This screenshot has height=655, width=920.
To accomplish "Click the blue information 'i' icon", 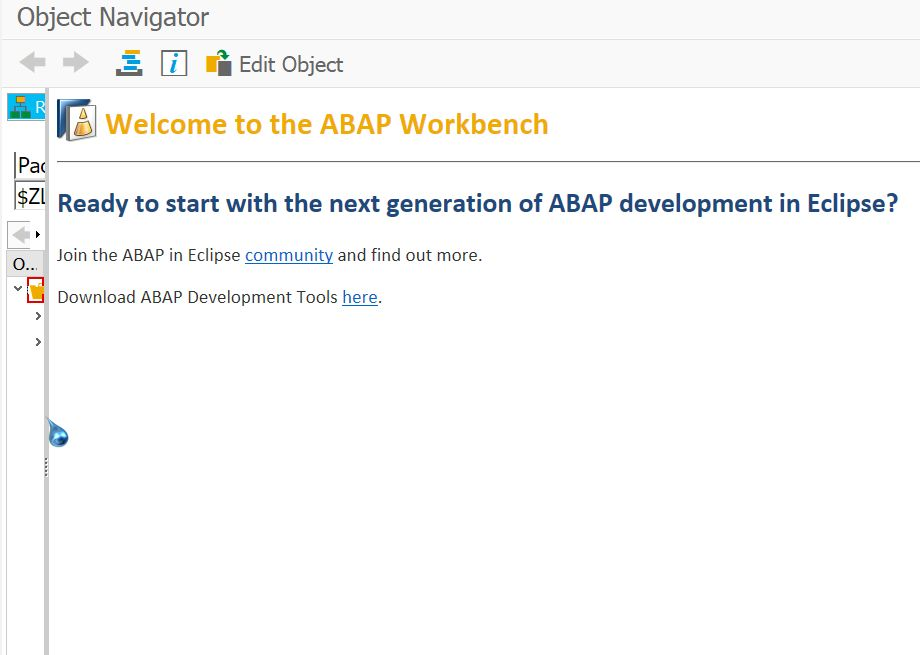I will coord(174,63).
